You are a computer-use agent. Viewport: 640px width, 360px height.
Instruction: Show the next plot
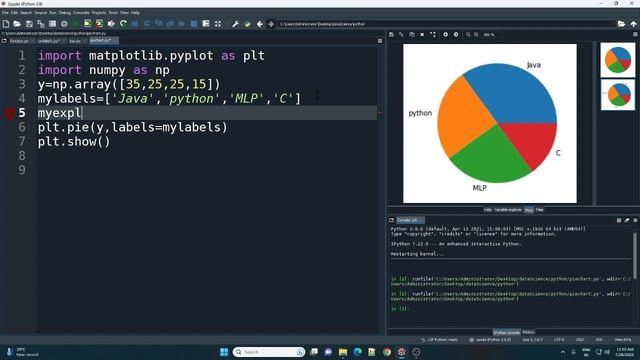(x=456, y=35)
